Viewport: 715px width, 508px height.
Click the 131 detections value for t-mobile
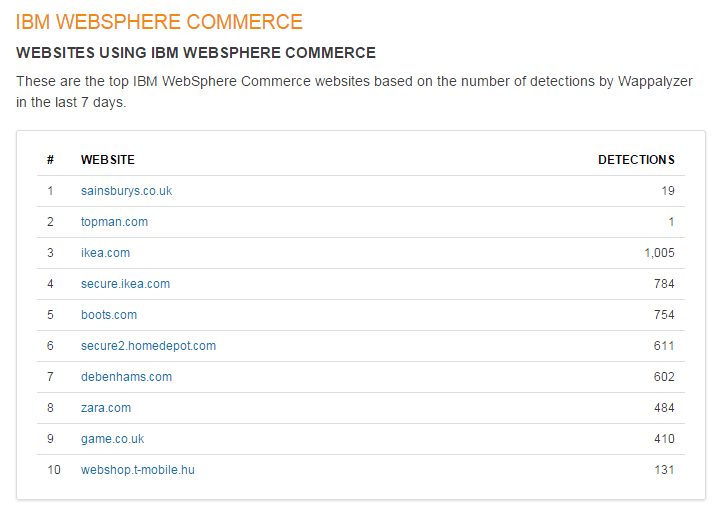tap(664, 470)
